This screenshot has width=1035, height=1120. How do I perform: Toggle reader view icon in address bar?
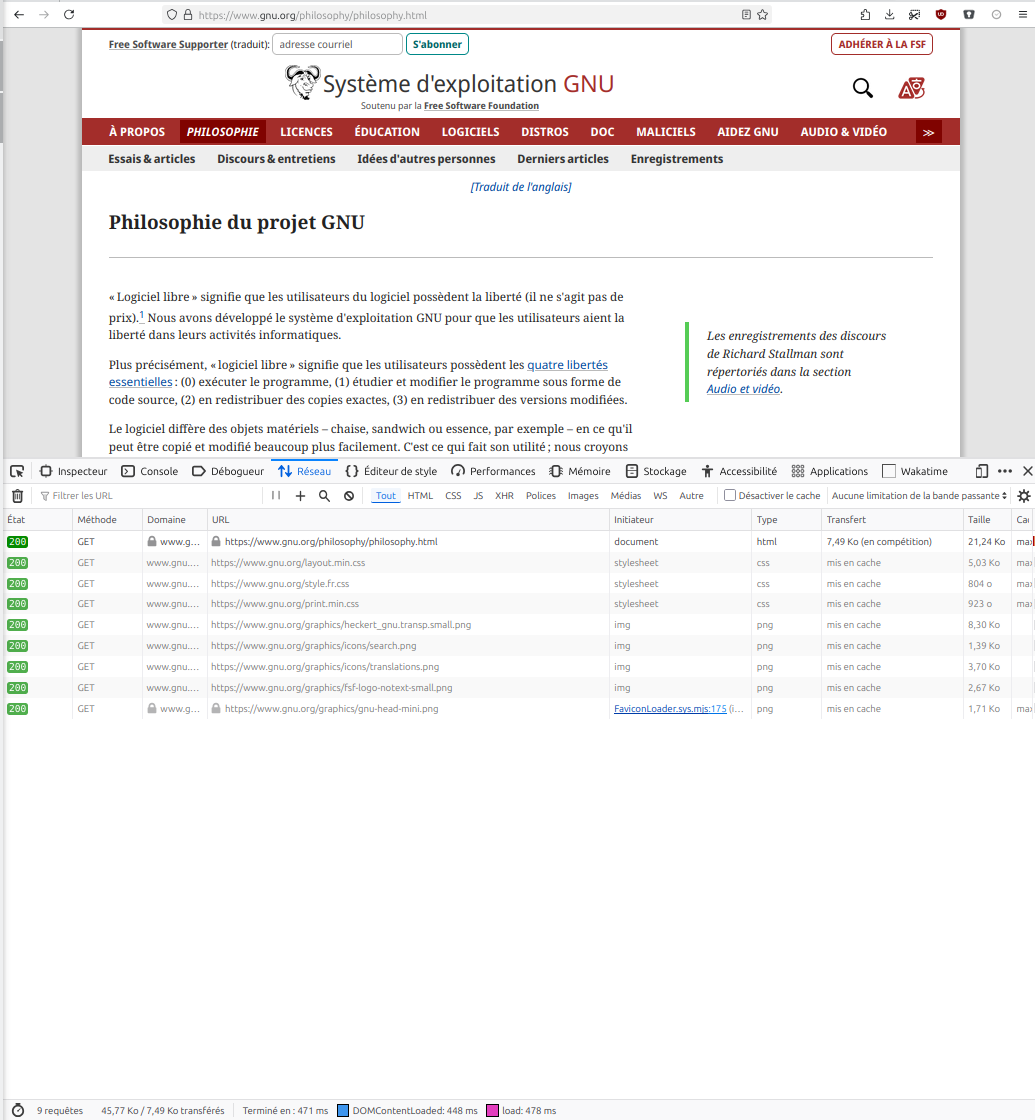(746, 14)
